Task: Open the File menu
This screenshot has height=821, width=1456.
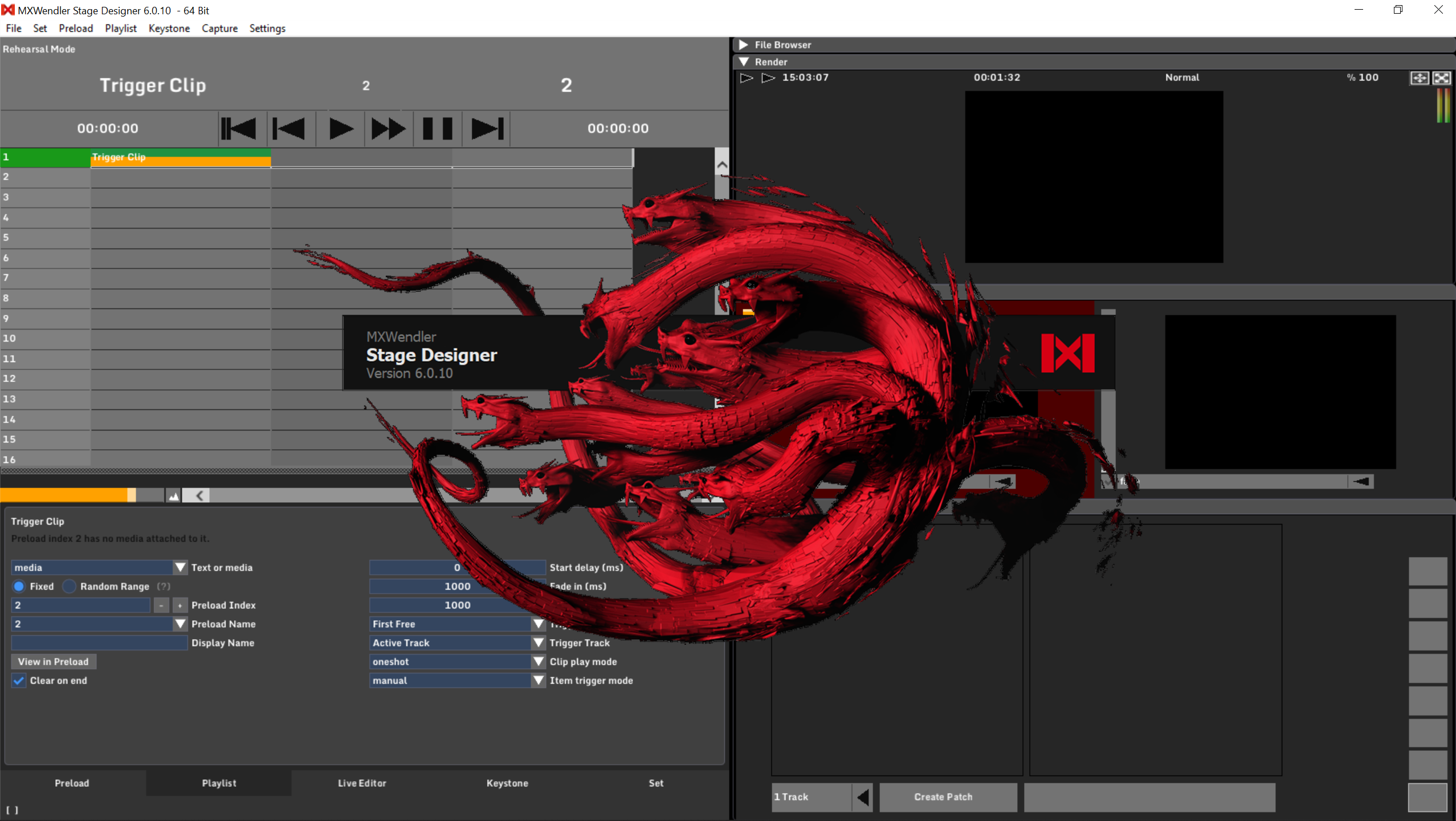Action: tap(14, 28)
